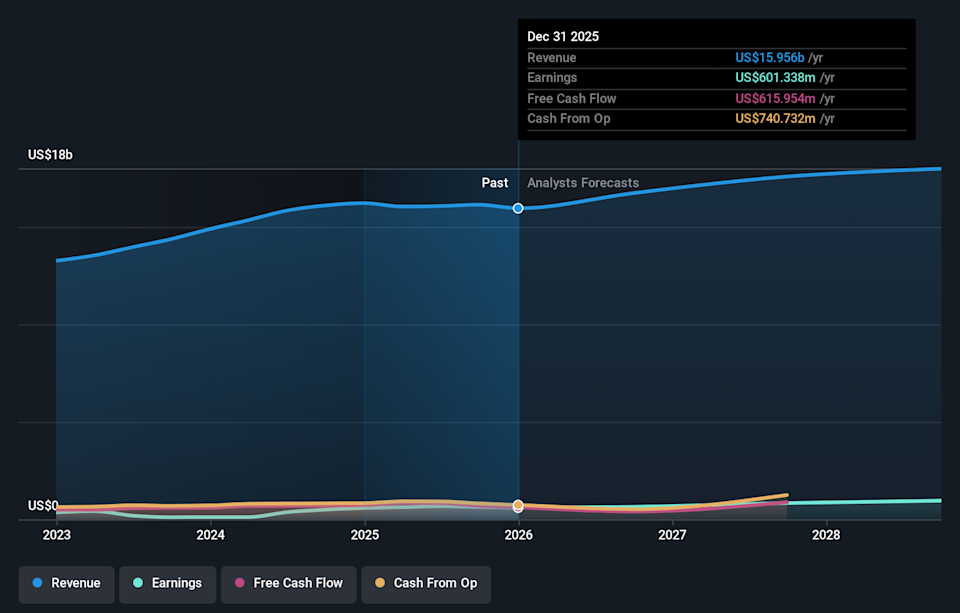Toggle the Cash From Op series off
This screenshot has height=613, width=960.
click(426, 583)
